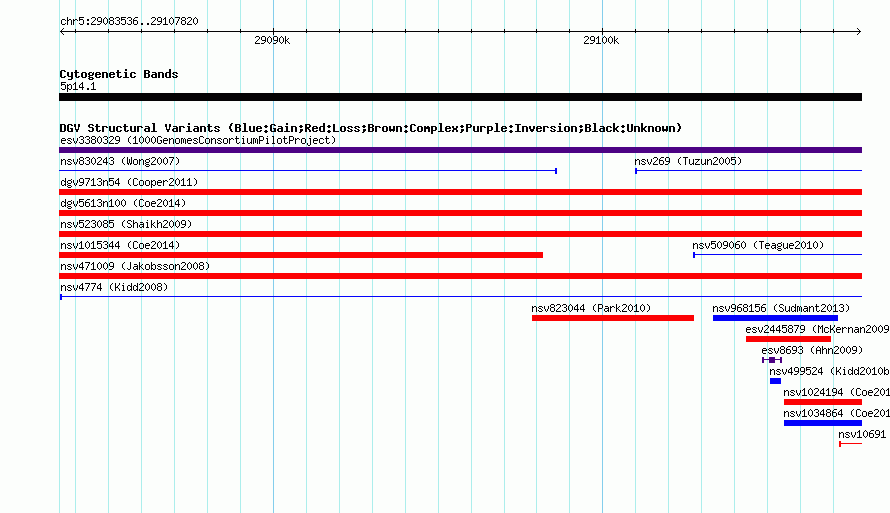Open the esv8693 (Ahn2009) label
Viewport: 890px width, 513px height.
pos(812,350)
